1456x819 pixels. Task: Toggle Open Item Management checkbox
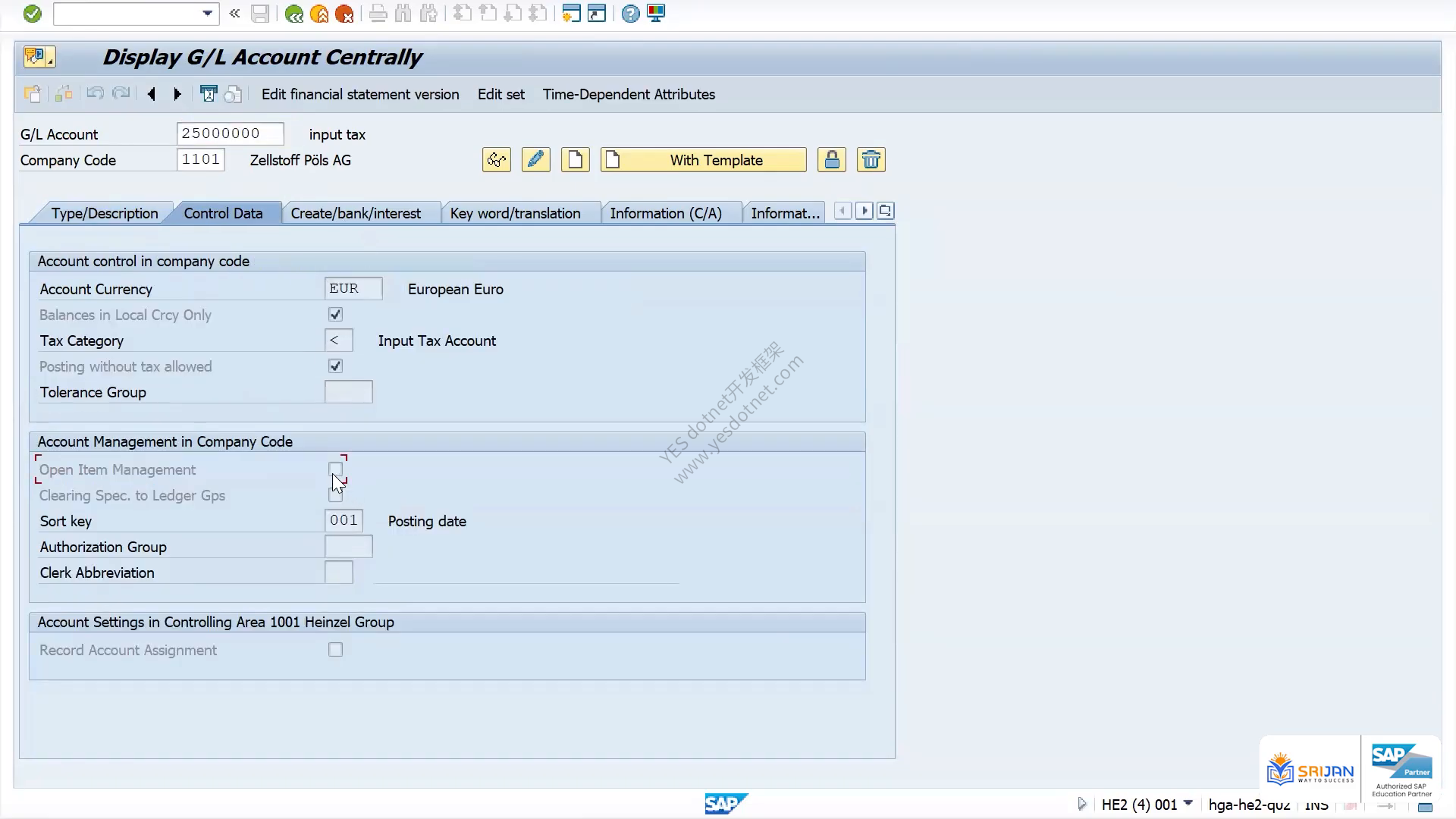point(335,469)
